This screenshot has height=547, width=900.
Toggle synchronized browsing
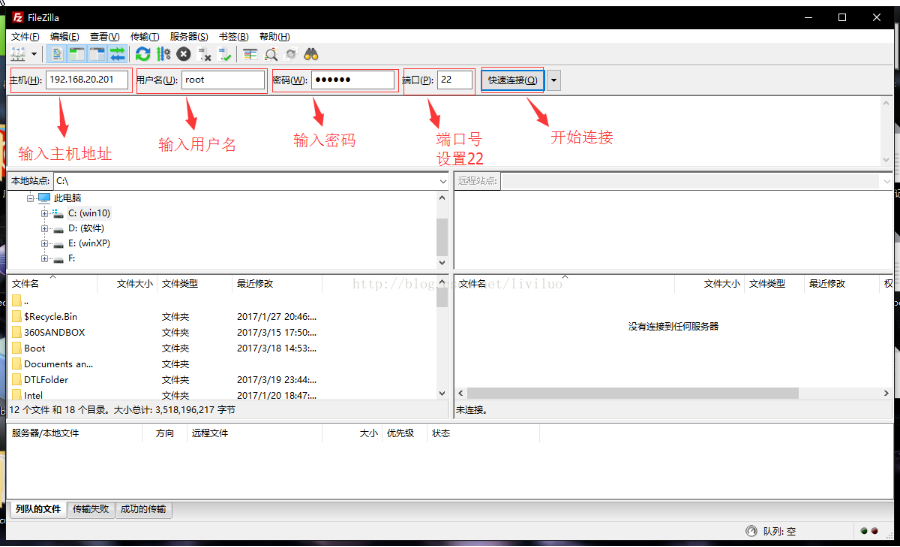[x=291, y=55]
